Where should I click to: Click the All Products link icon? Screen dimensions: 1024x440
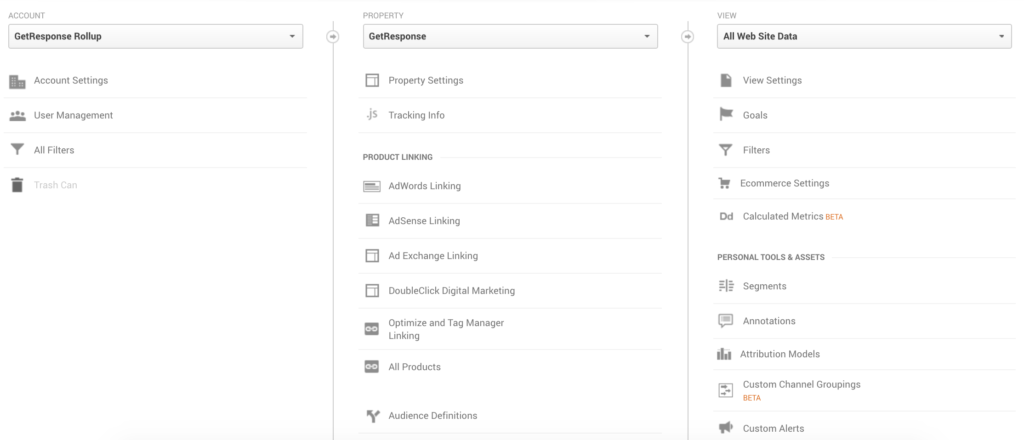click(x=372, y=367)
